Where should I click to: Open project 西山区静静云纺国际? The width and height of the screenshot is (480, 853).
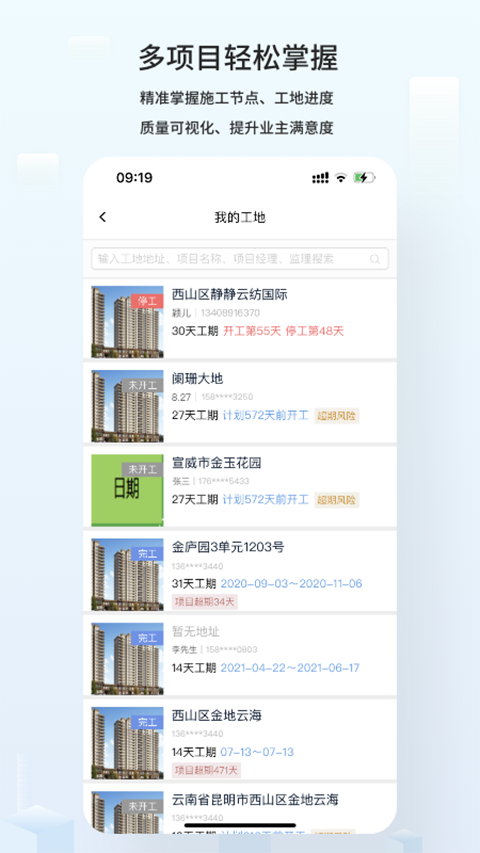[x=230, y=294]
